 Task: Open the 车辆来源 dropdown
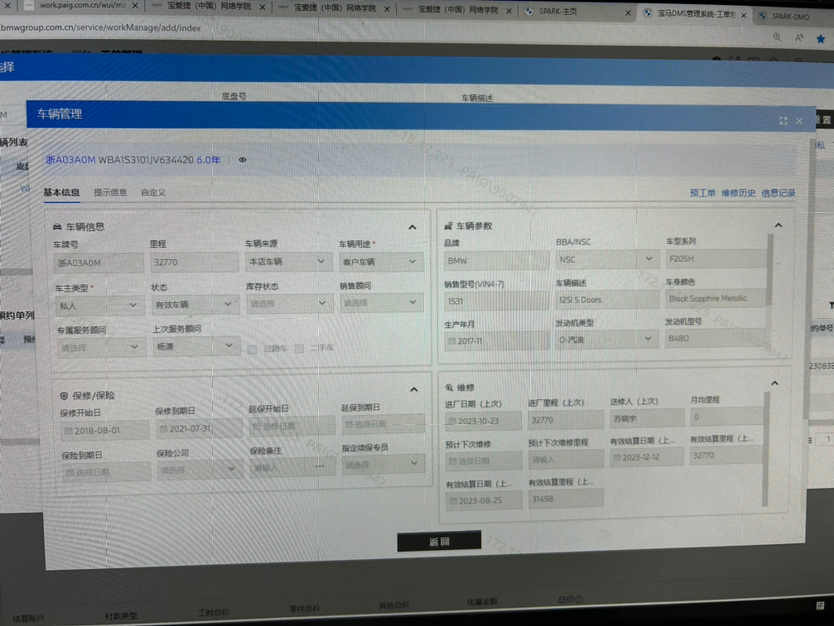coord(287,262)
